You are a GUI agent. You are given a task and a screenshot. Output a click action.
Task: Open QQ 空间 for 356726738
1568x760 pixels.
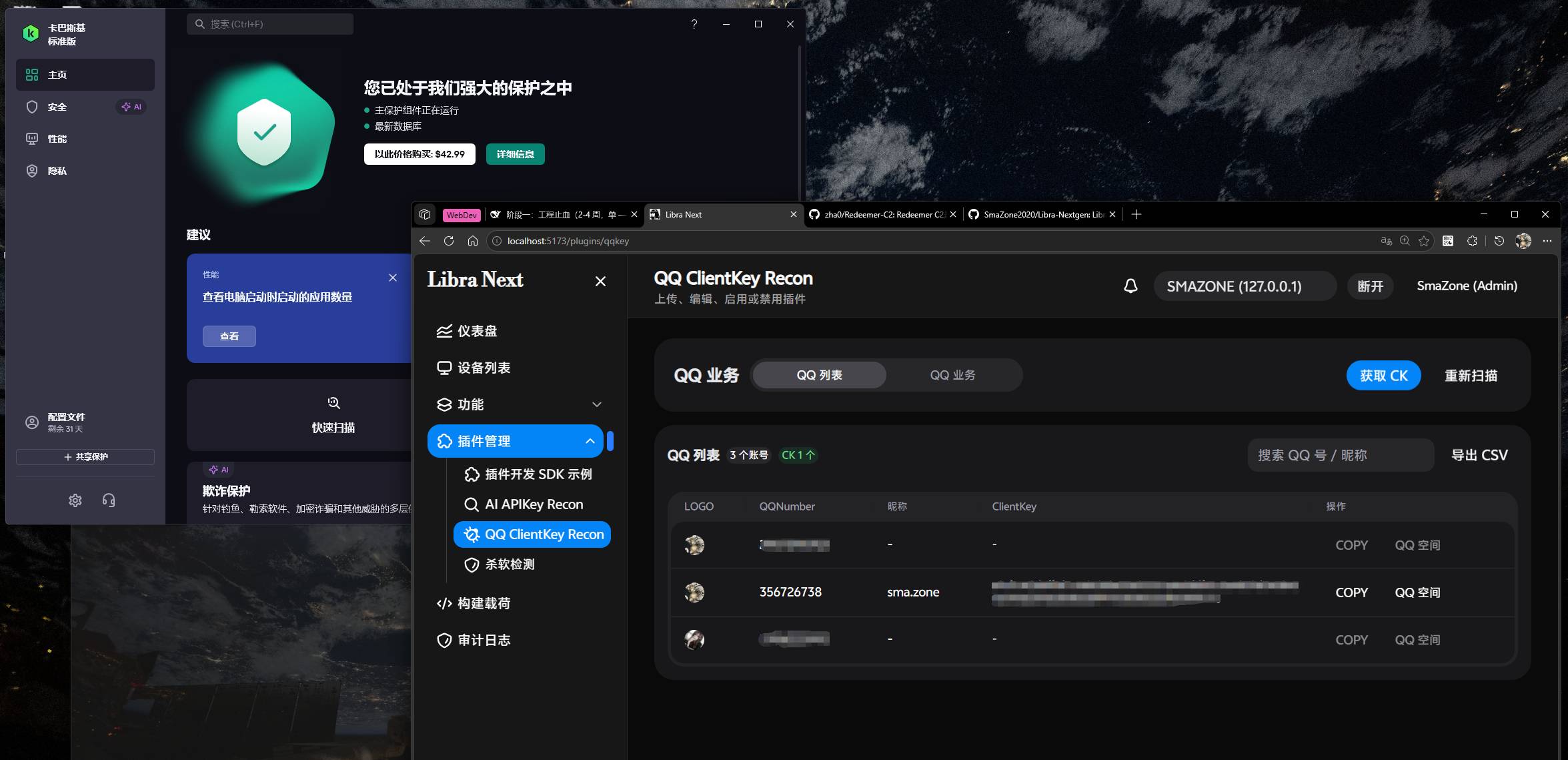coord(1417,593)
